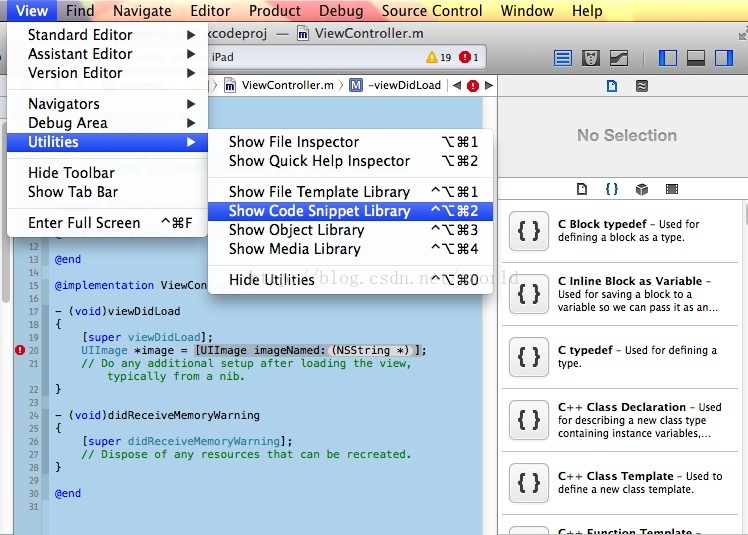Open the View menu
Screen dimensions: 748x535
tap(31, 10)
